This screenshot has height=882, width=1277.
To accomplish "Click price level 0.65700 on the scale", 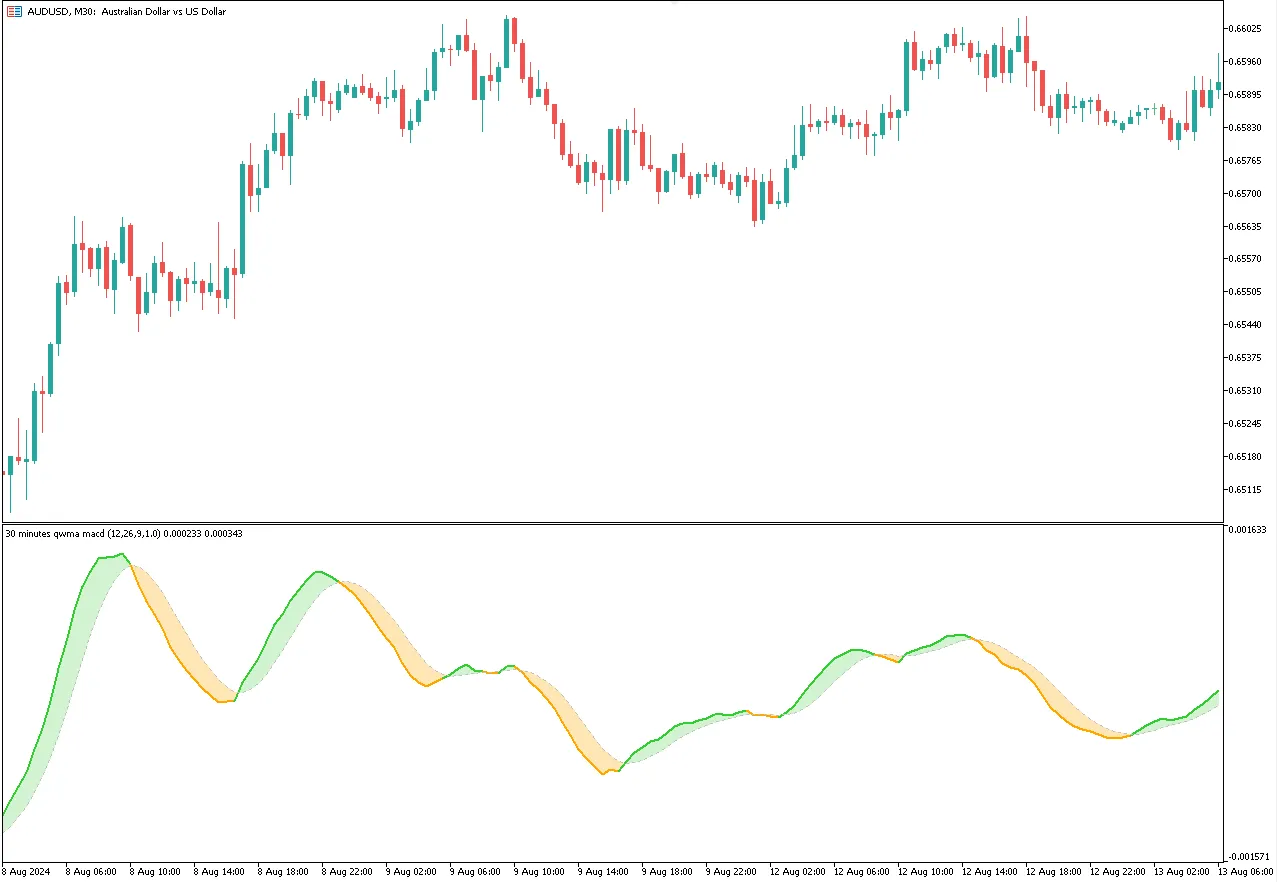I will [x=1247, y=194].
